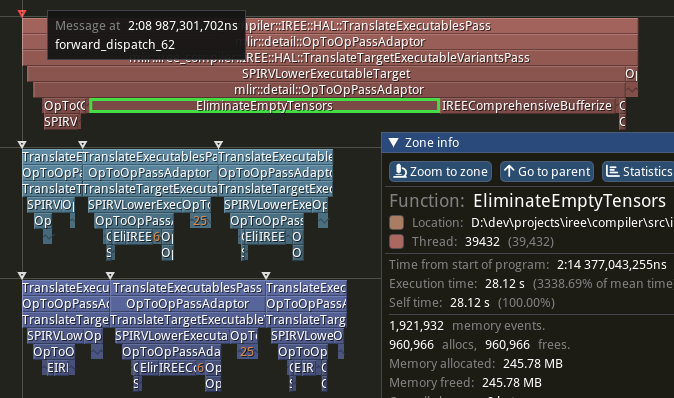Click the Location color swatch in Zone info
Image resolution: width=674 pixels, height=398 pixels.
pyautogui.click(x=396, y=223)
